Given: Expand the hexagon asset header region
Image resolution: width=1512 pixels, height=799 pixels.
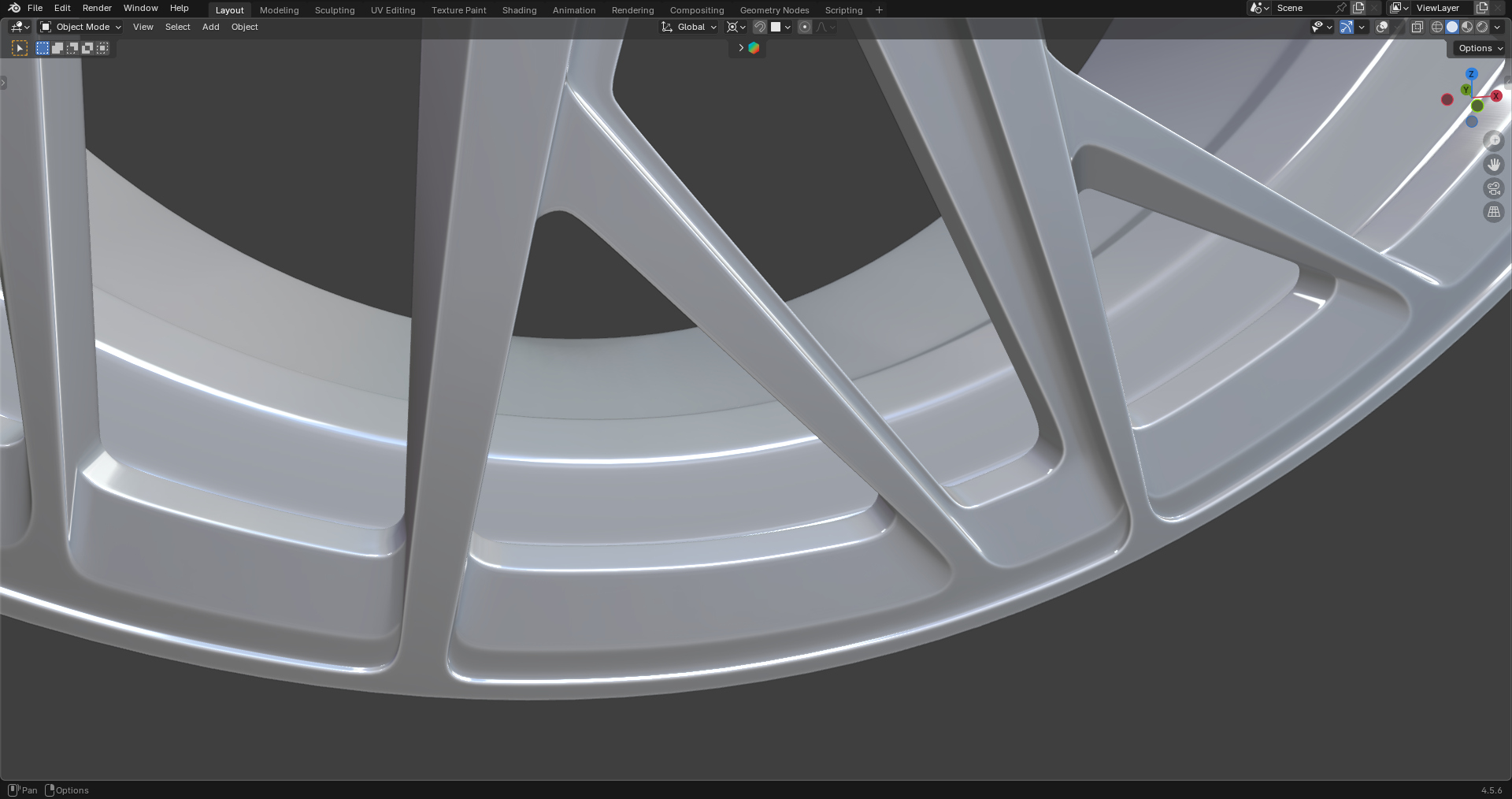Looking at the screenshot, I should pyautogui.click(x=740, y=48).
